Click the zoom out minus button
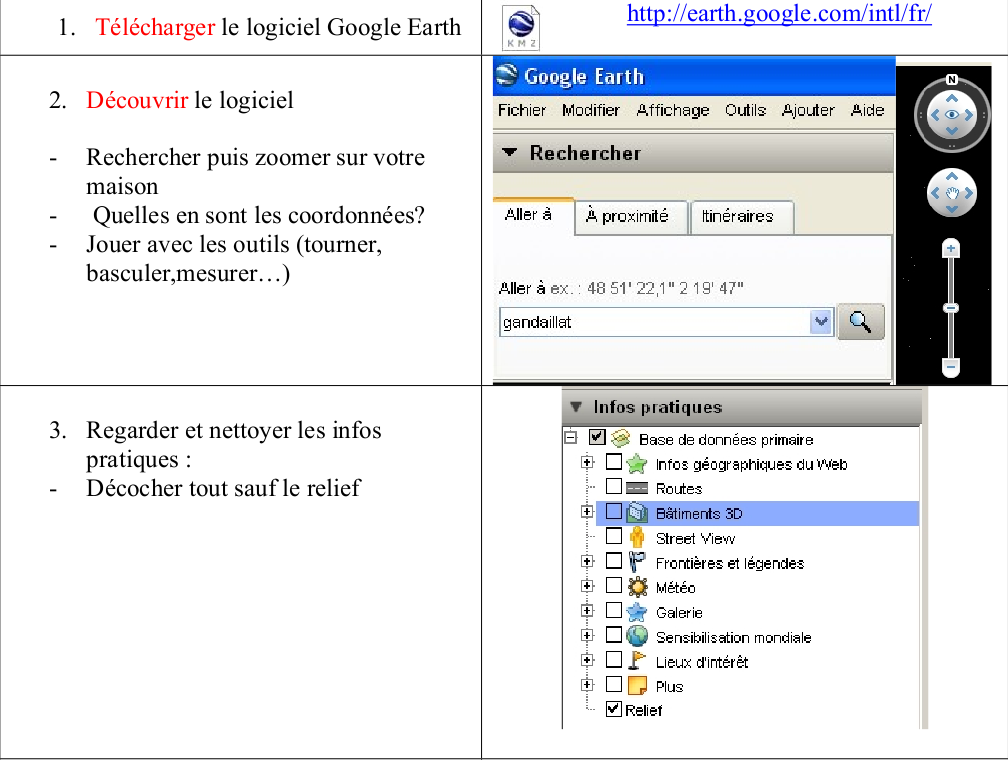The height and width of the screenshot is (760, 1008). tap(951, 366)
